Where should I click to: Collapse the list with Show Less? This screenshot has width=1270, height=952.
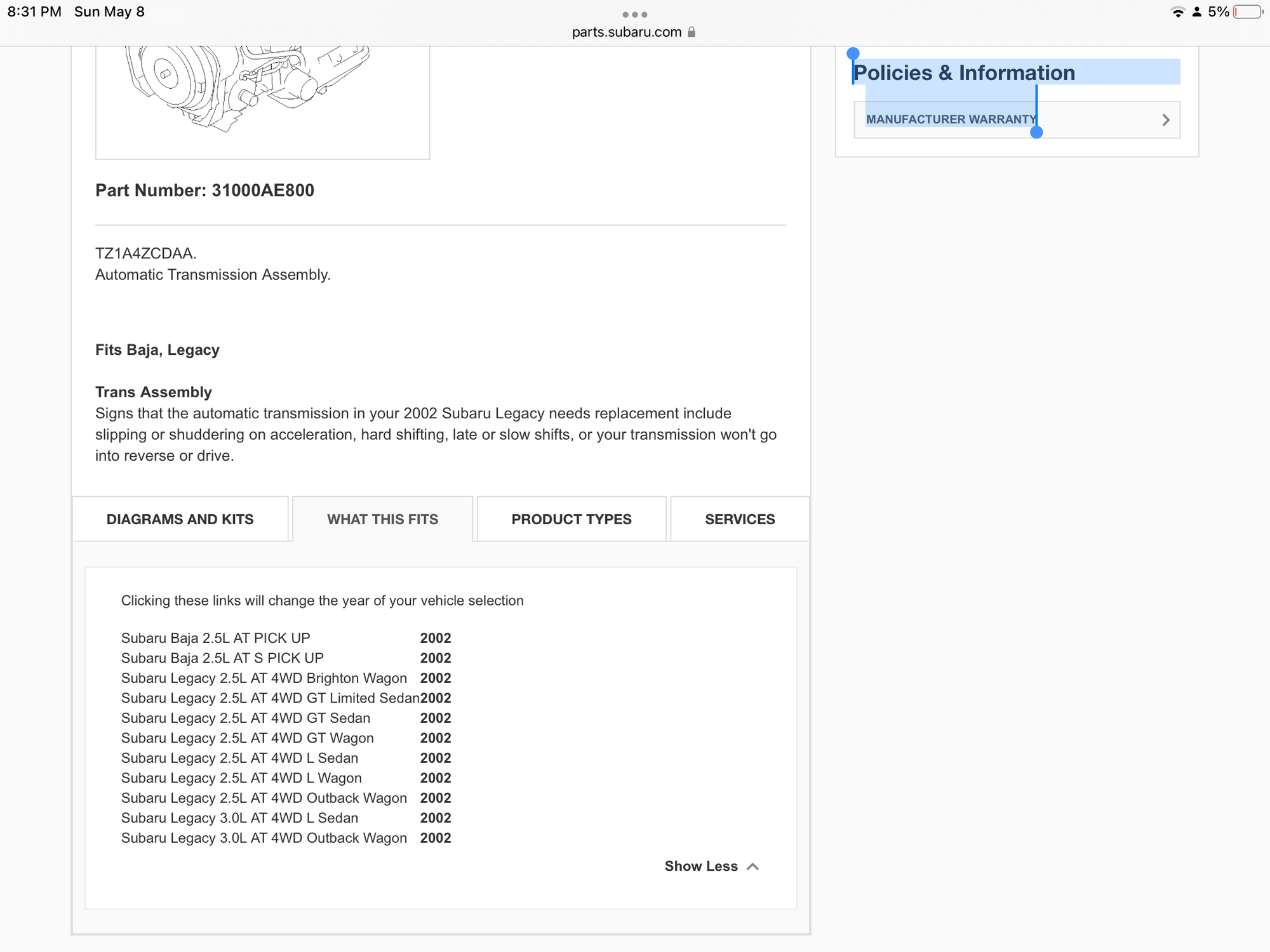701,866
